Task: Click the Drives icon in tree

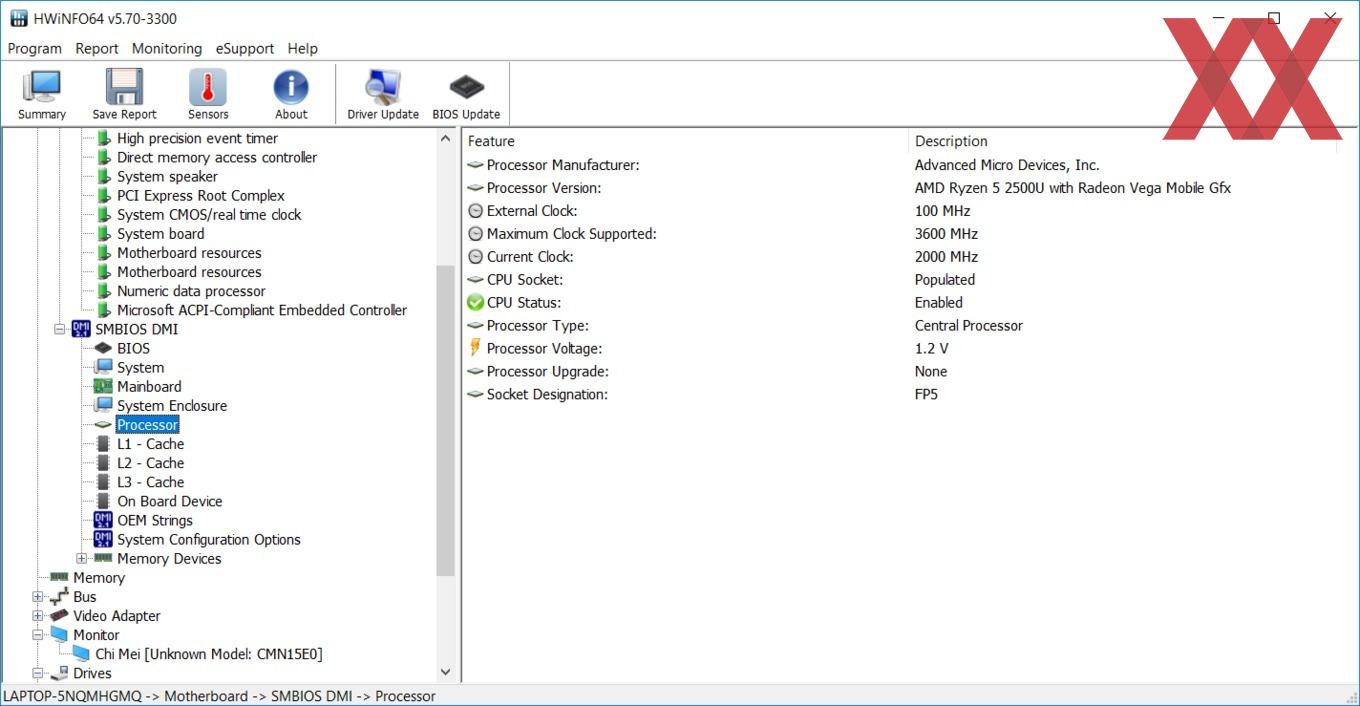Action: click(x=59, y=673)
